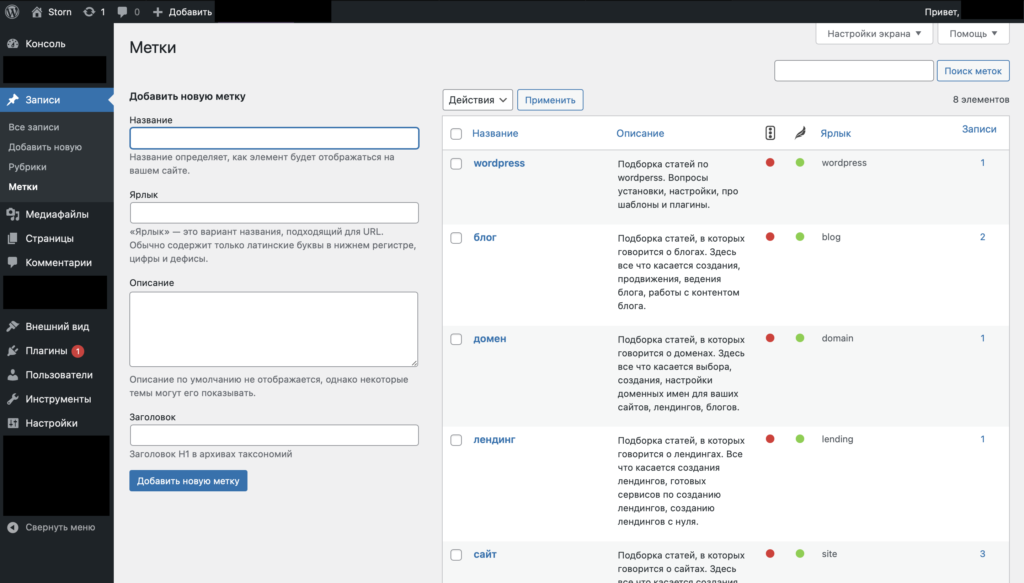1024x583 pixels.
Task: Open the comments bubble in admin bar
Action: 122,12
